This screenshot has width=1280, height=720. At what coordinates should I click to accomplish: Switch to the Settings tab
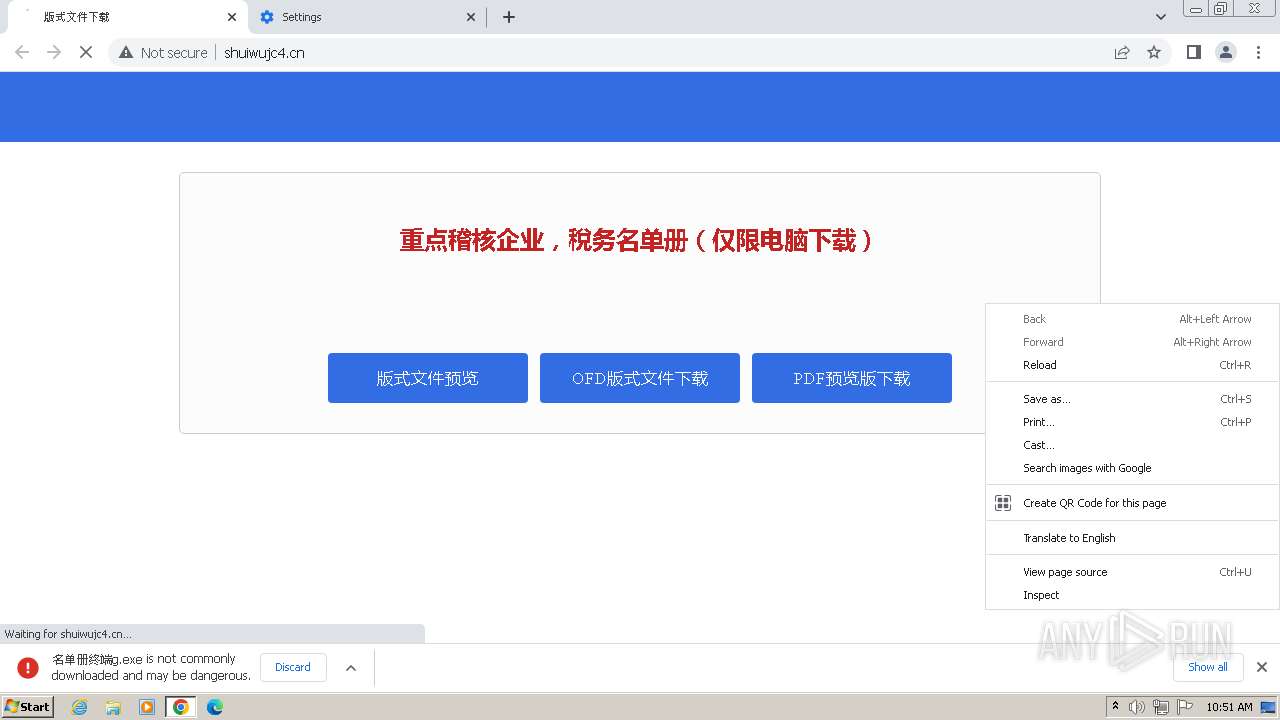(x=366, y=17)
